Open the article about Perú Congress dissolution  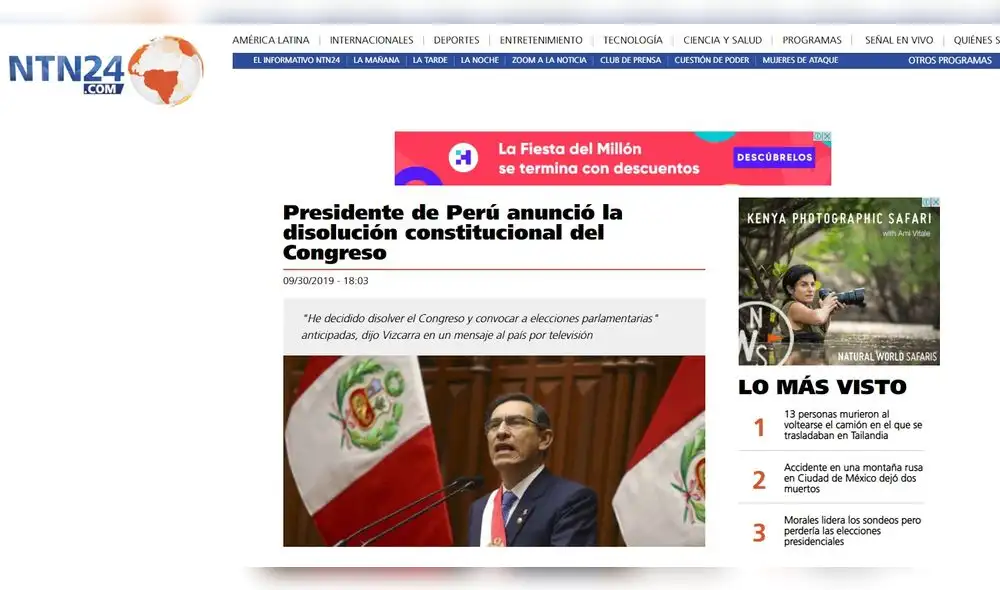tap(453, 232)
